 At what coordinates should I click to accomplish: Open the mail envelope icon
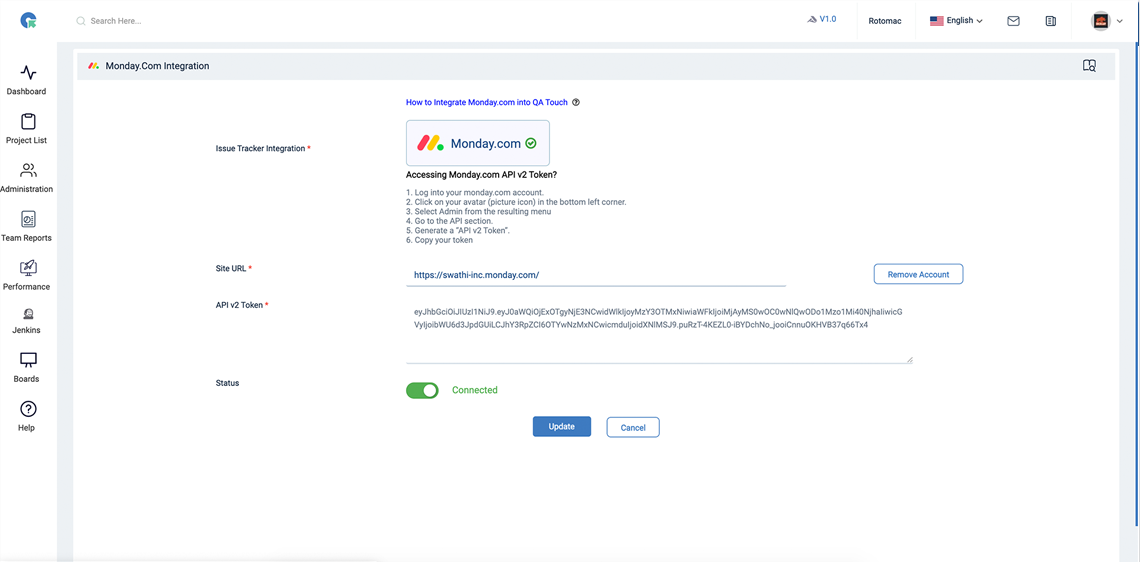click(1013, 21)
